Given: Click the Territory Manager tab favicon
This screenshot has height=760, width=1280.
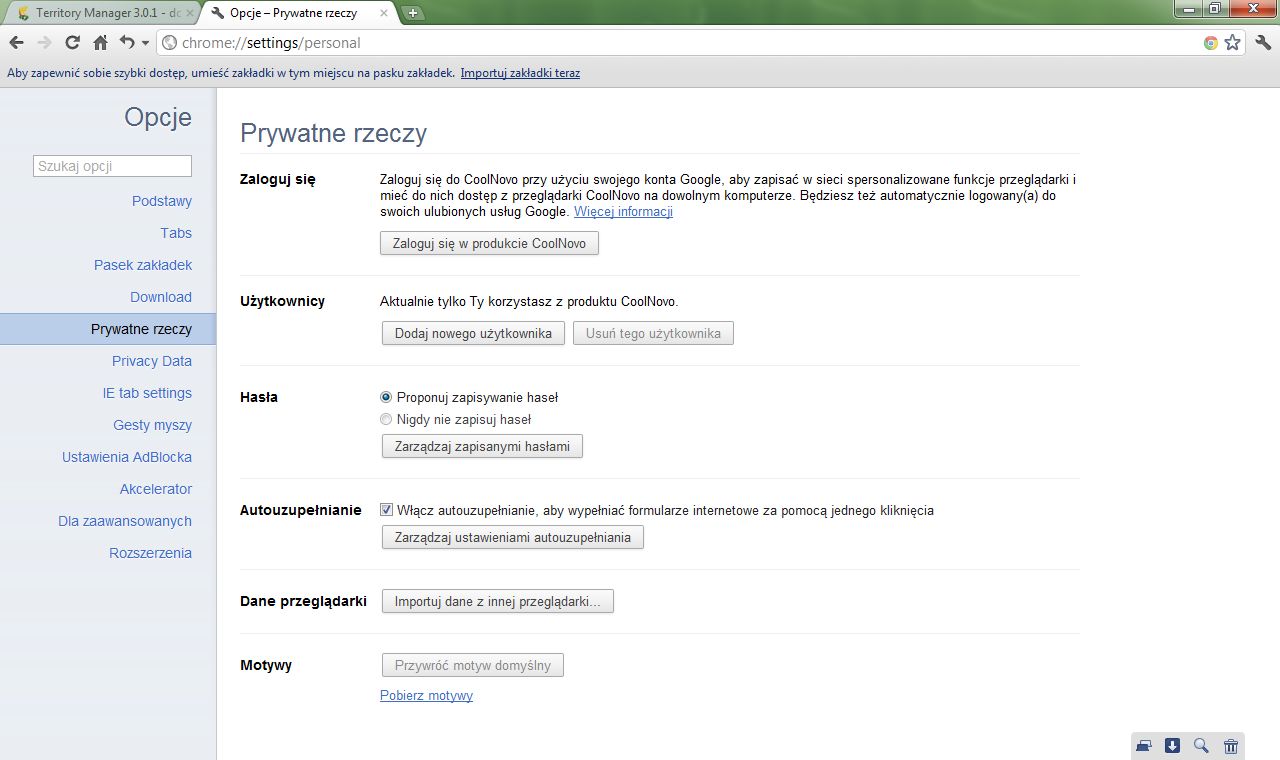Looking at the screenshot, I should pyautogui.click(x=24, y=13).
